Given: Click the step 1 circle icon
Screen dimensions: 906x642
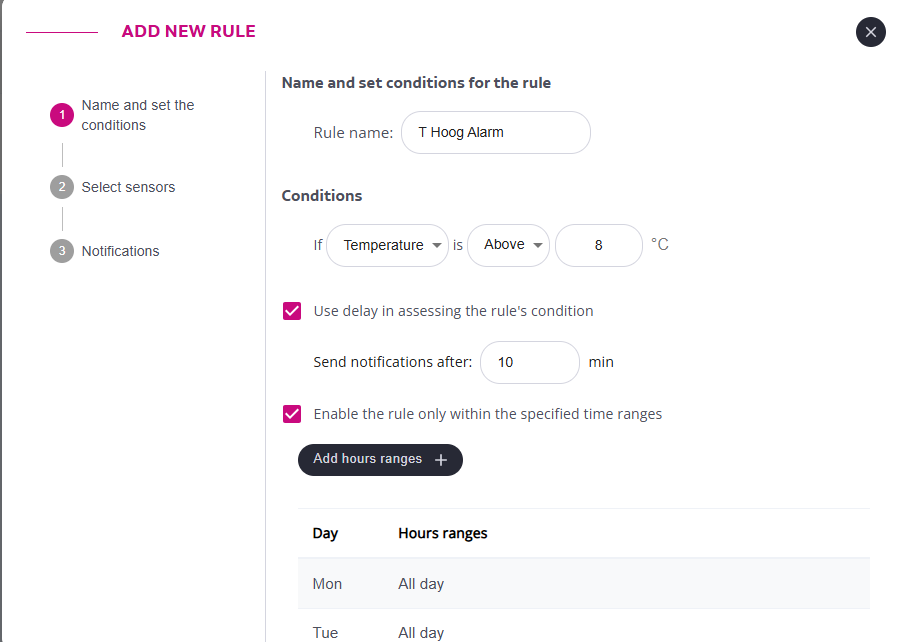Looking at the screenshot, I should (x=62, y=116).
